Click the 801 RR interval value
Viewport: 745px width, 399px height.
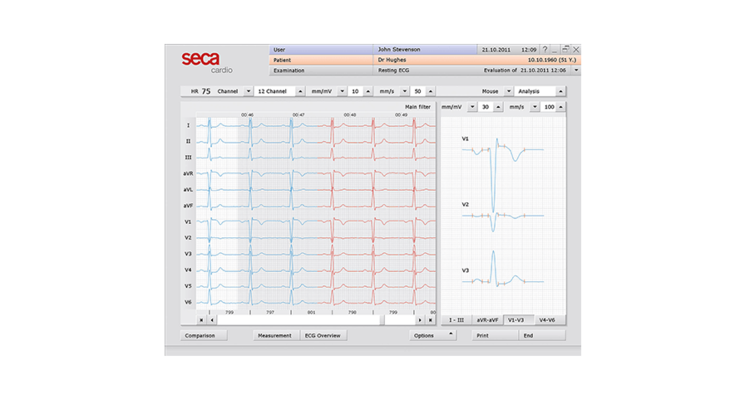tap(311, 313)
